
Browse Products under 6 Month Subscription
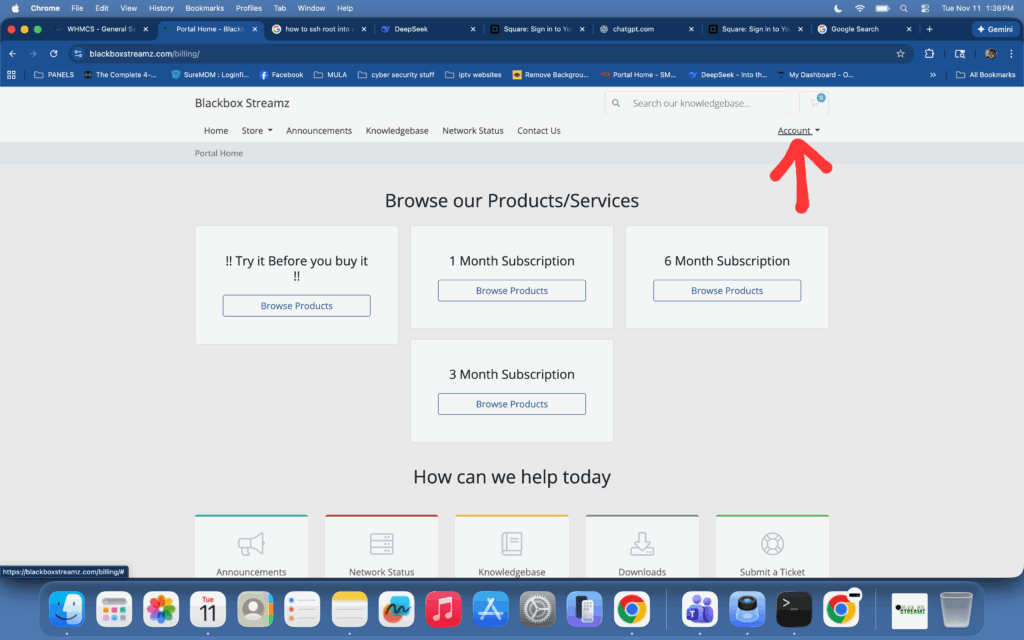[x=727, y=291]
